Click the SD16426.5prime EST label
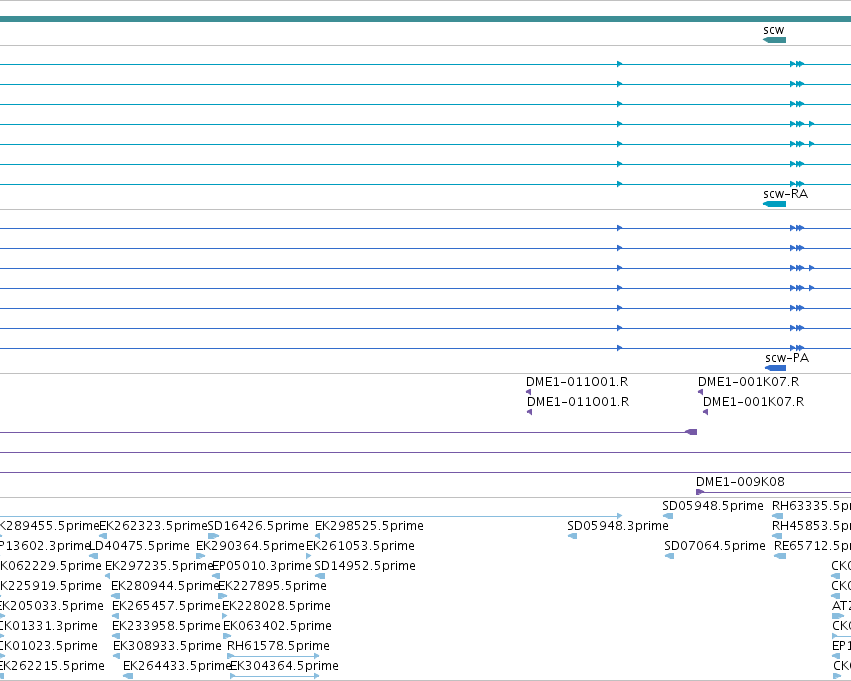Screen dimensions: 851x681 258,526
